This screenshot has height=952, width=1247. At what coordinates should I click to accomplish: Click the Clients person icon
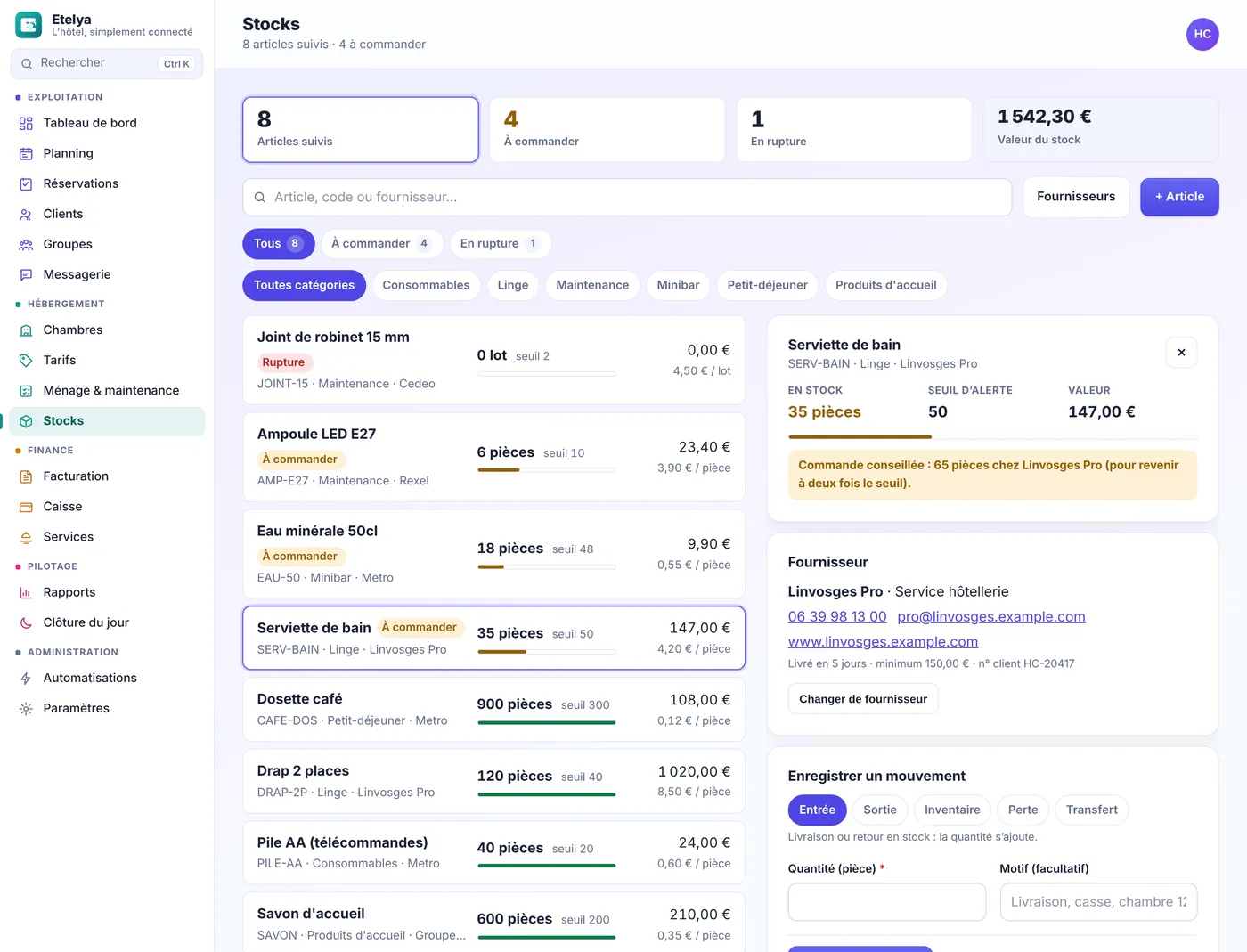pyautogui.click(x=26, y=215)
